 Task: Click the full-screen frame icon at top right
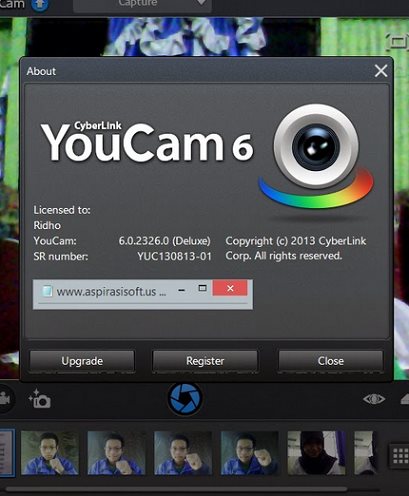[x=397, y=42]
